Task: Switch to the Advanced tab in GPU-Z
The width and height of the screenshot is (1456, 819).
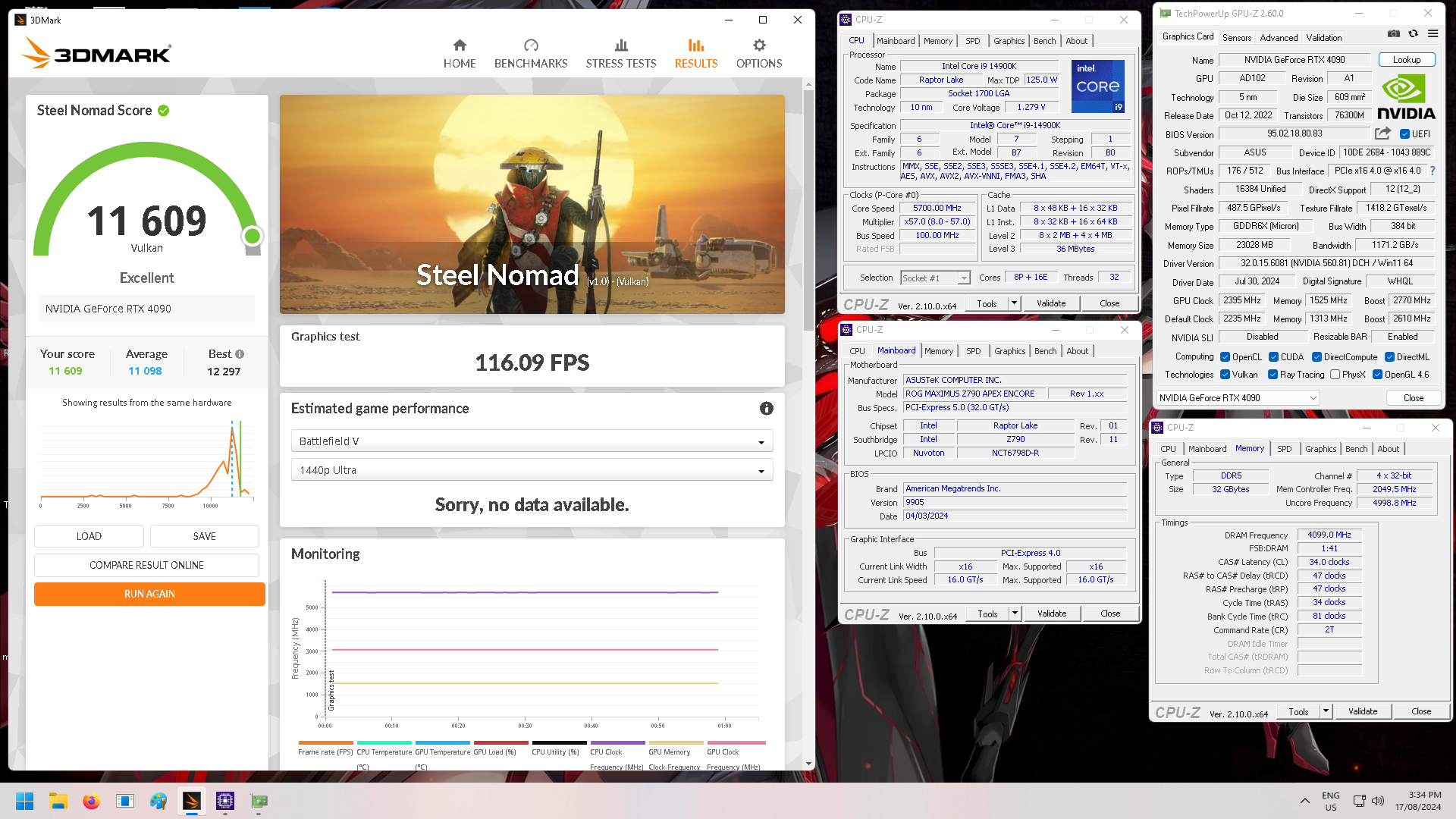Action: [x=1279, y=37]
